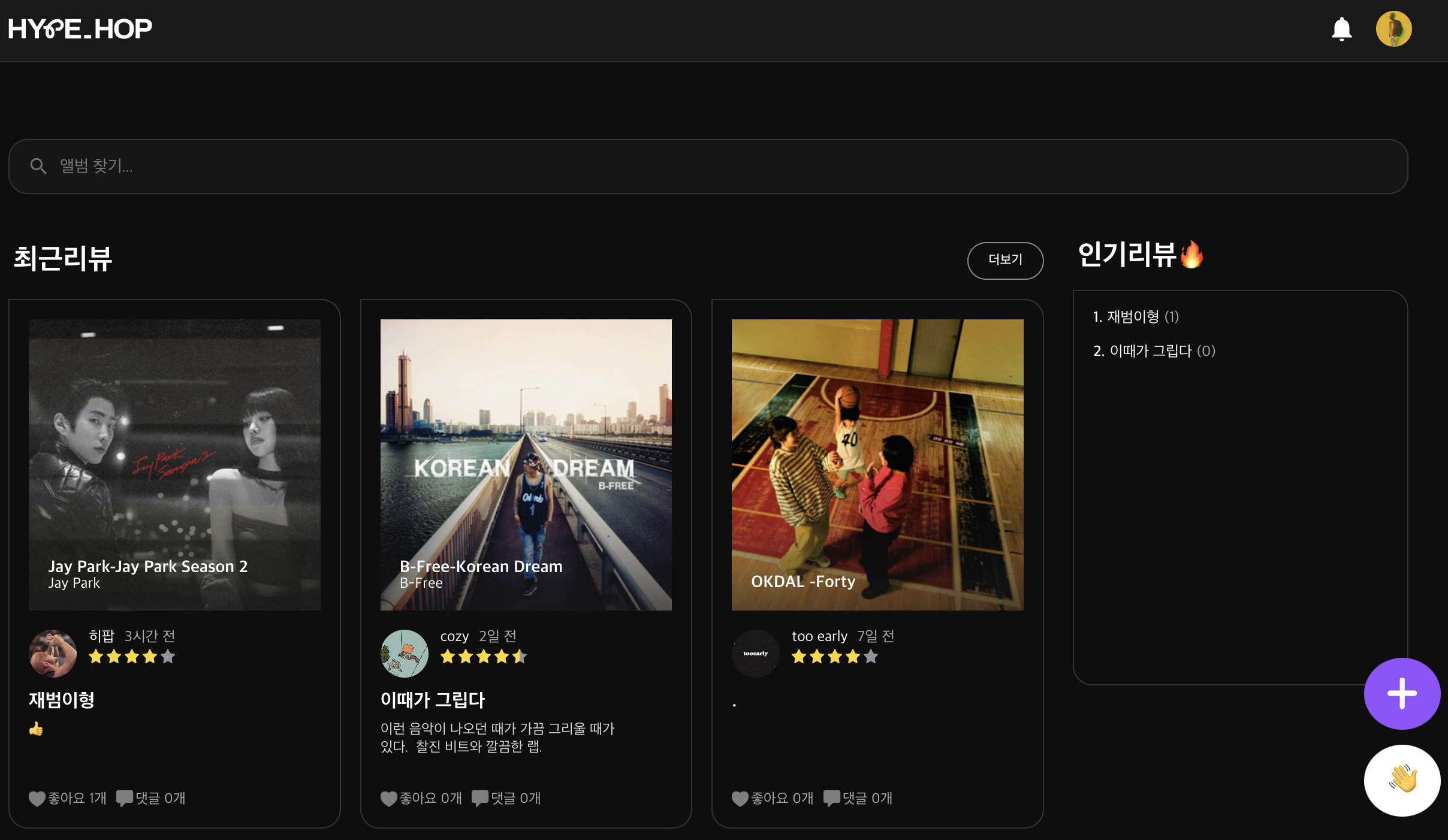Click the purple plus add-review button
This screenshot has height=840, width=1448.
(1402, 693)
